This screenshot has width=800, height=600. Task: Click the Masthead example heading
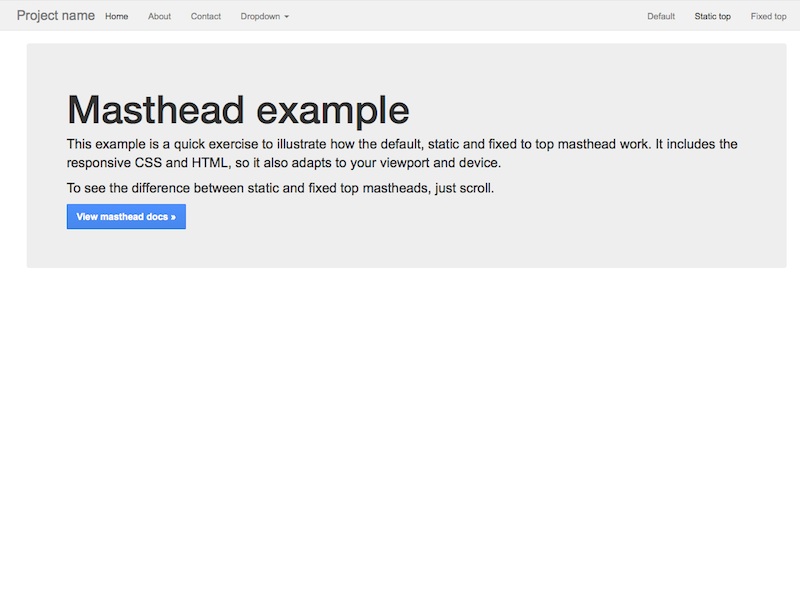(x=238, y=110)
